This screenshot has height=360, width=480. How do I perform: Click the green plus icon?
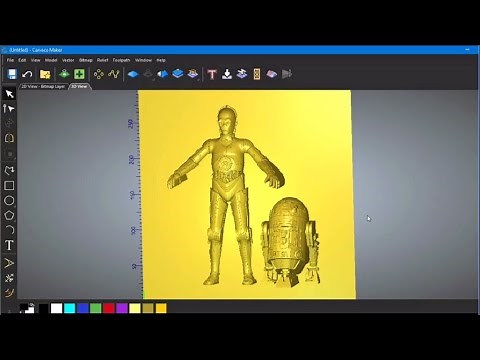click(79, 74)
